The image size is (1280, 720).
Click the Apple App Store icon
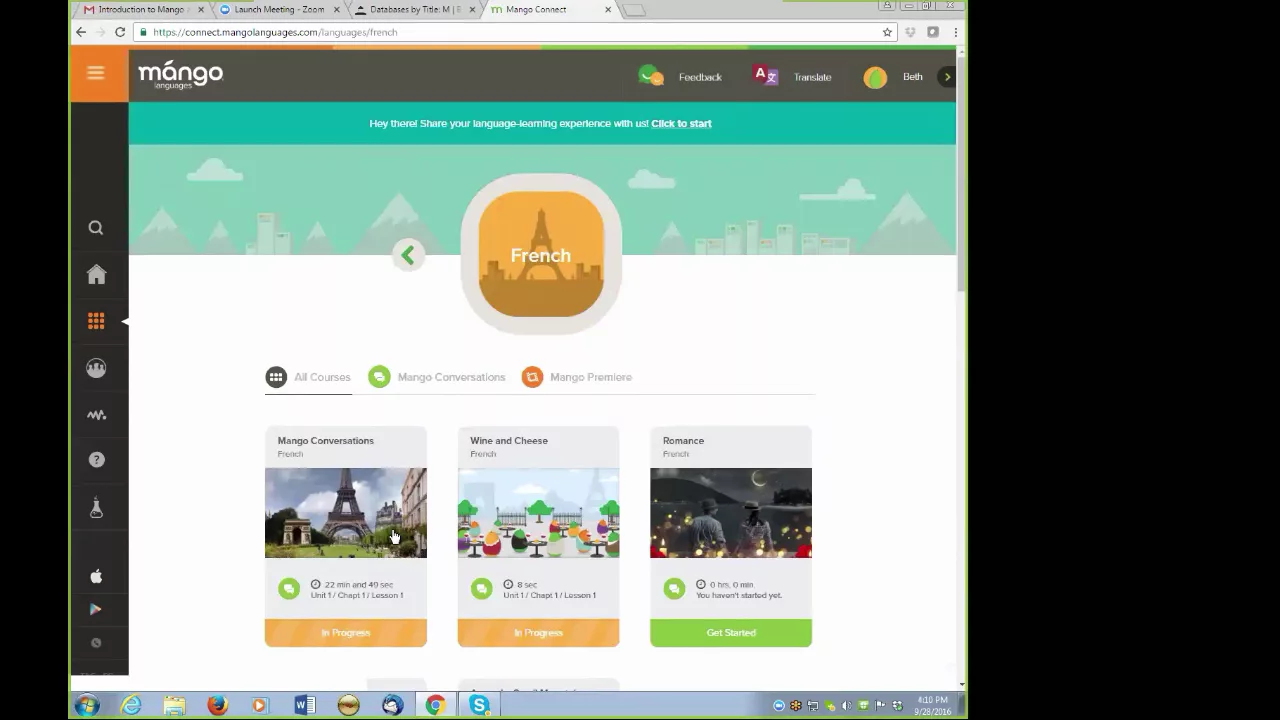[x=96, y=576]
